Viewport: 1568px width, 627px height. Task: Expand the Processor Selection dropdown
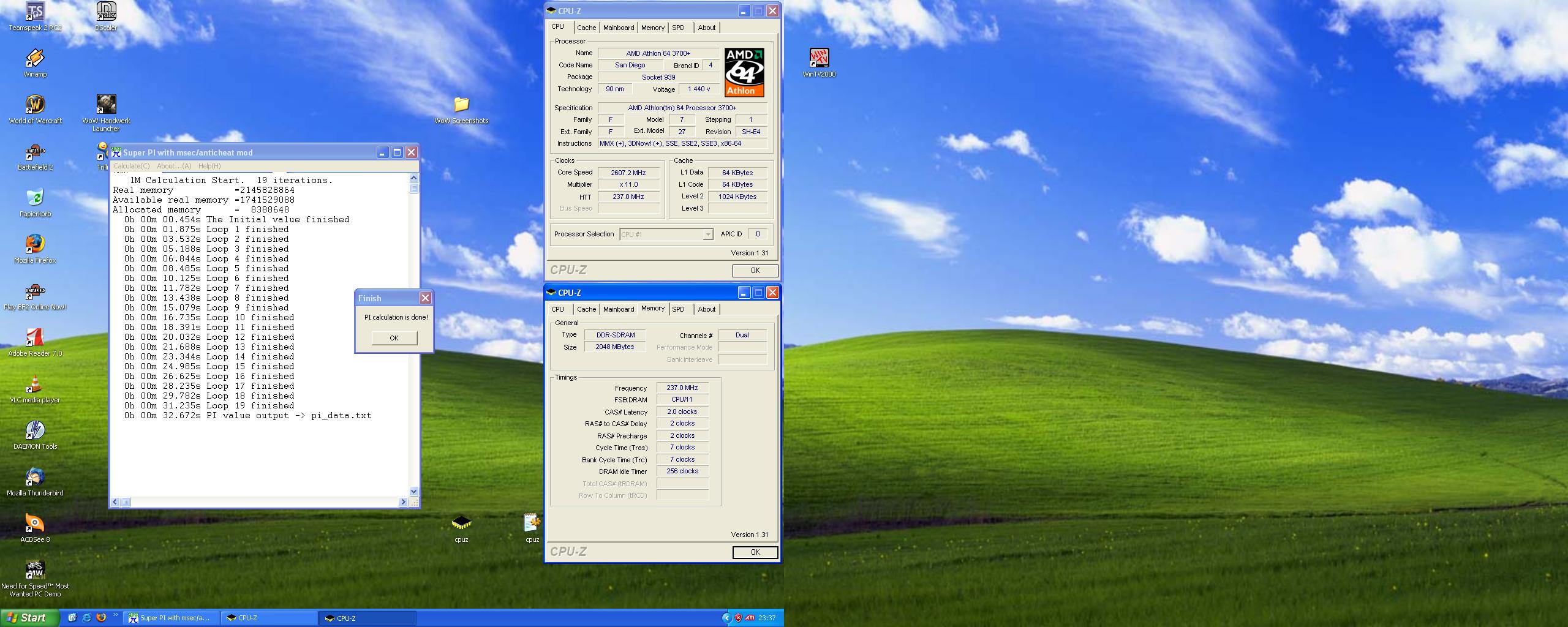click(707, 235)
